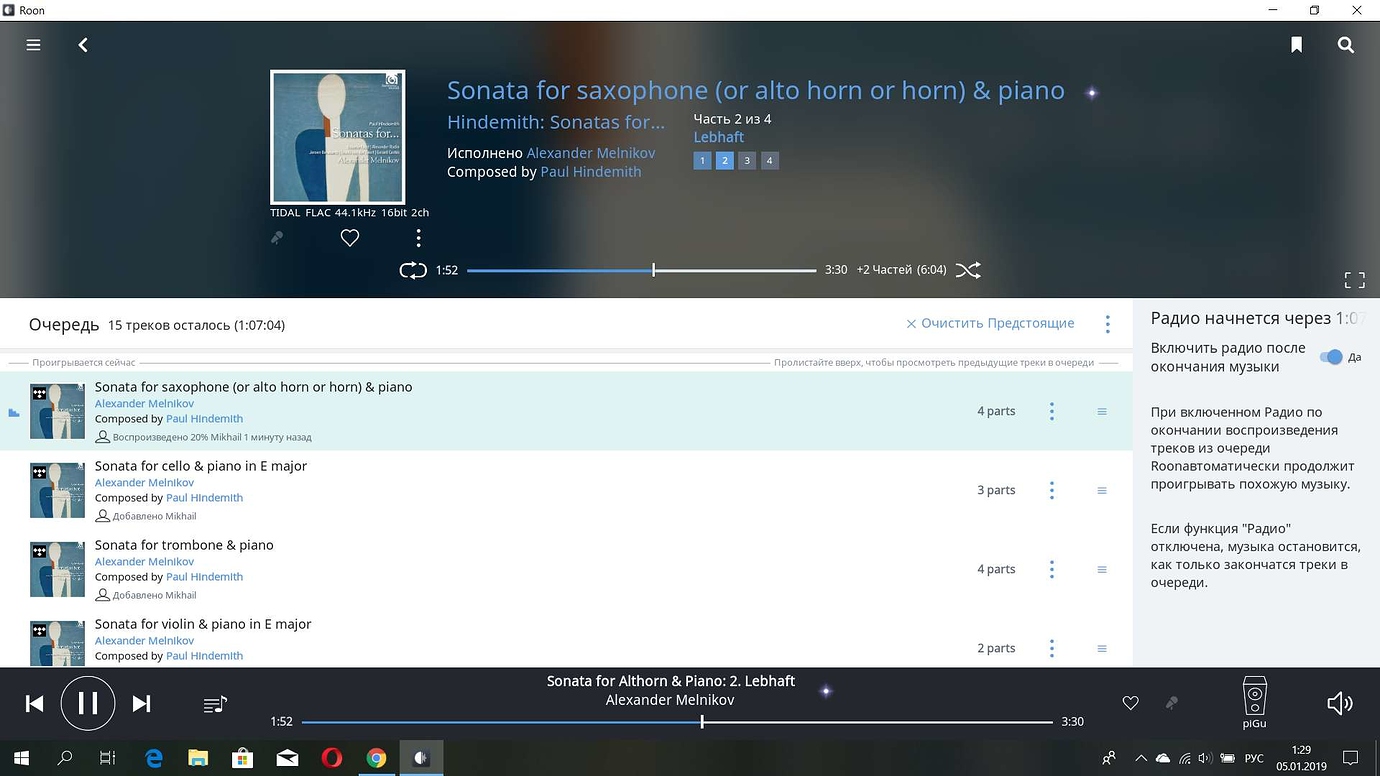Screen dimensions: 1380x776
Task: Click the Lebhaft movement link
Action: click(x=719, y=137)
